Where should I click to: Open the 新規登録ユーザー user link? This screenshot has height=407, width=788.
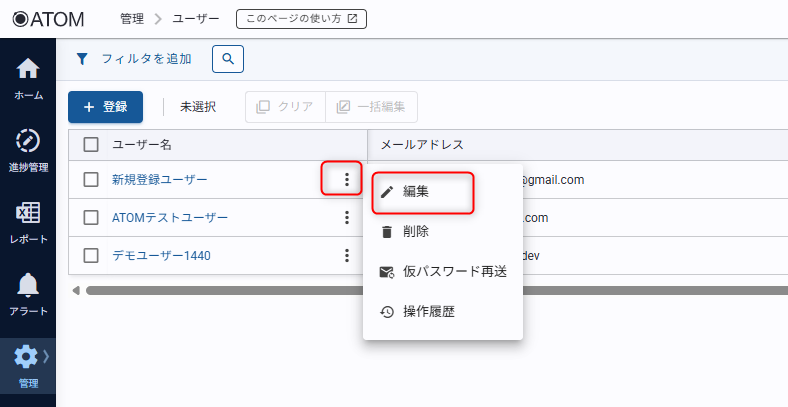pos(160,180)
